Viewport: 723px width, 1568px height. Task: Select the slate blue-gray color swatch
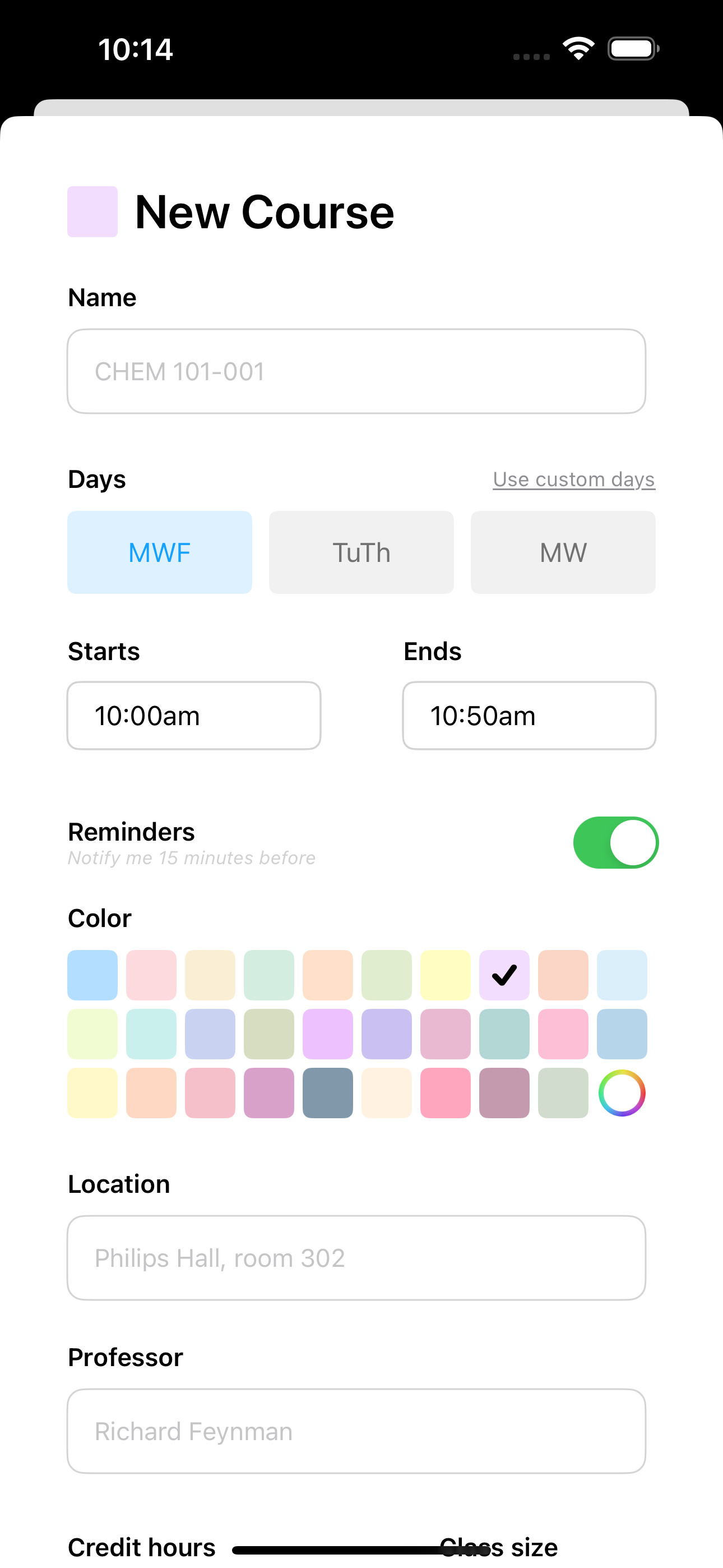pos(327,1092)
